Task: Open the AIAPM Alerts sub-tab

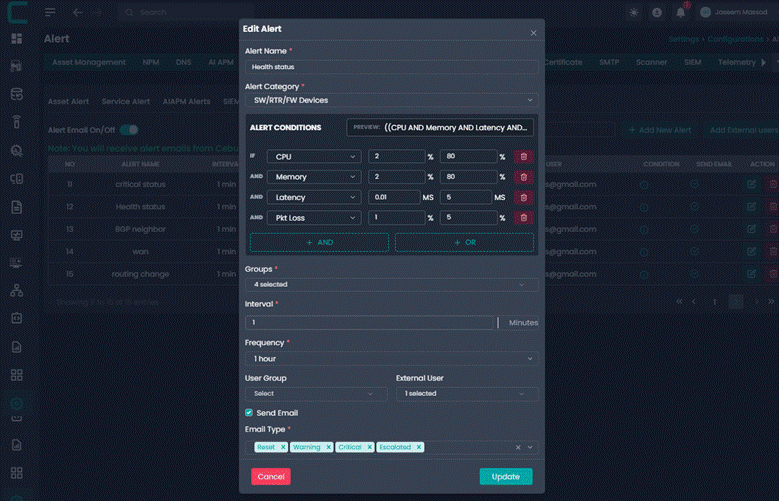Action: click(186, 101)
